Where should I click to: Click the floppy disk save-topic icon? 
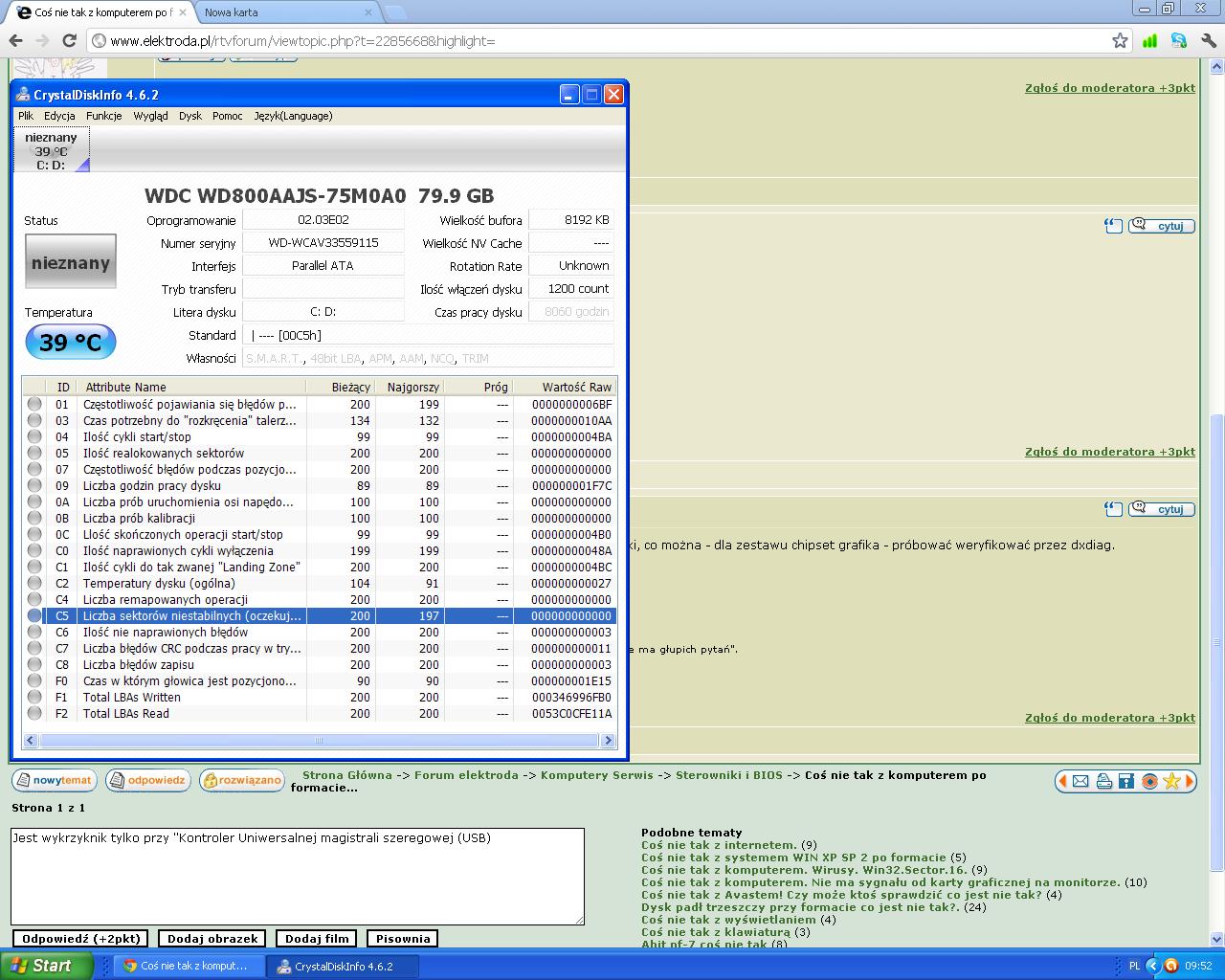coord(1126,781)
